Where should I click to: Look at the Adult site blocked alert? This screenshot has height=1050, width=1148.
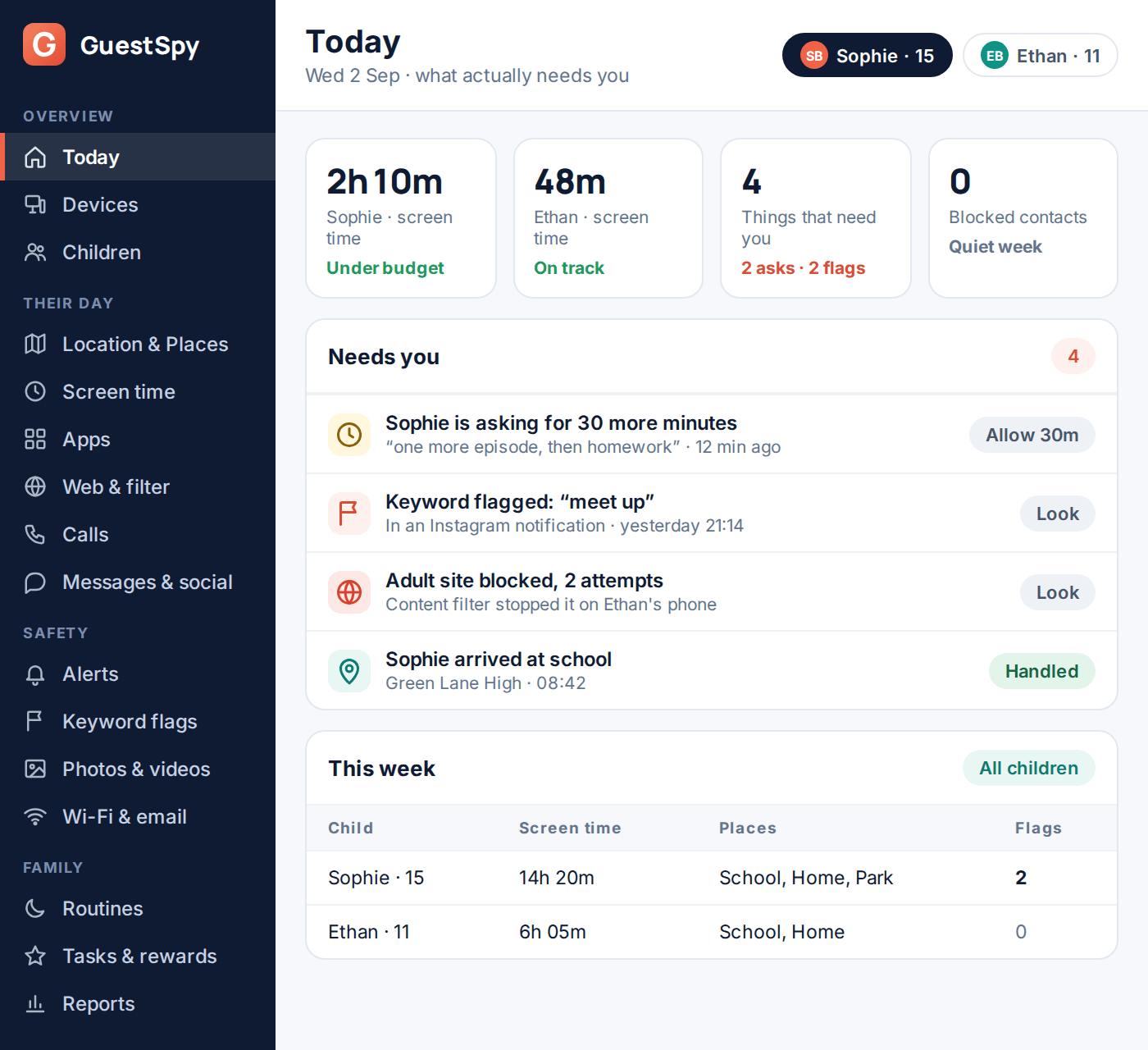(1057, 592)
